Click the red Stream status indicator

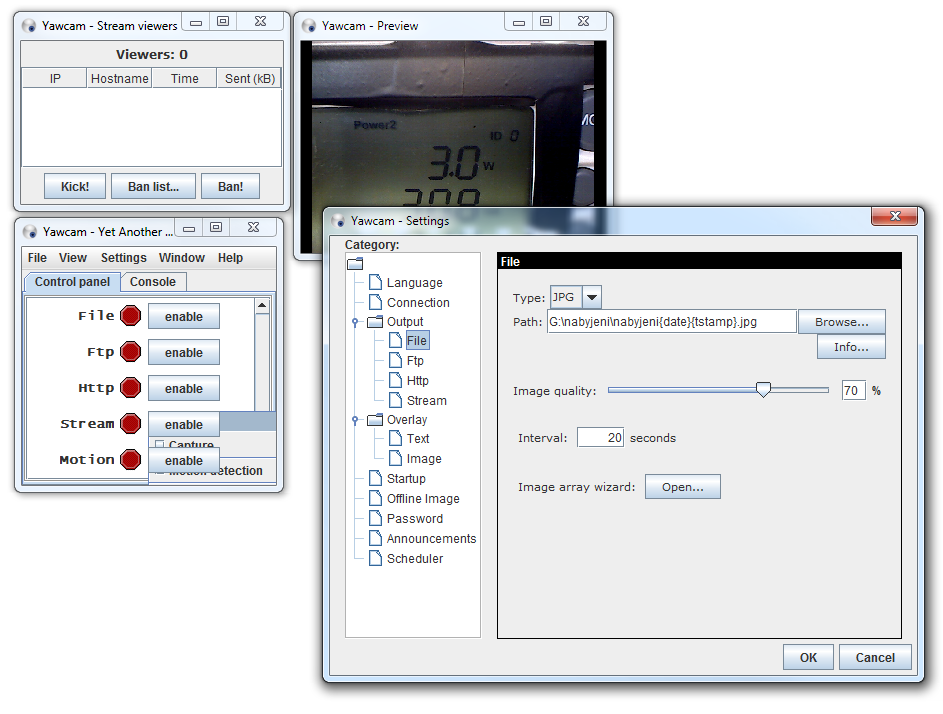point(131,424)
